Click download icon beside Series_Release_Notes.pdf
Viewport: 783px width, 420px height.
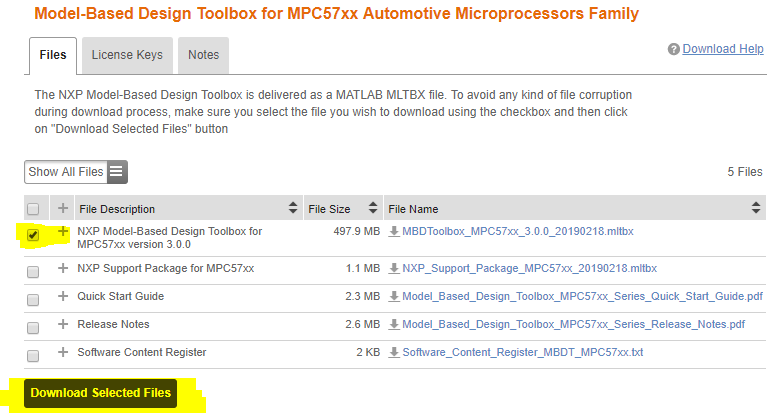click(394, 325)
